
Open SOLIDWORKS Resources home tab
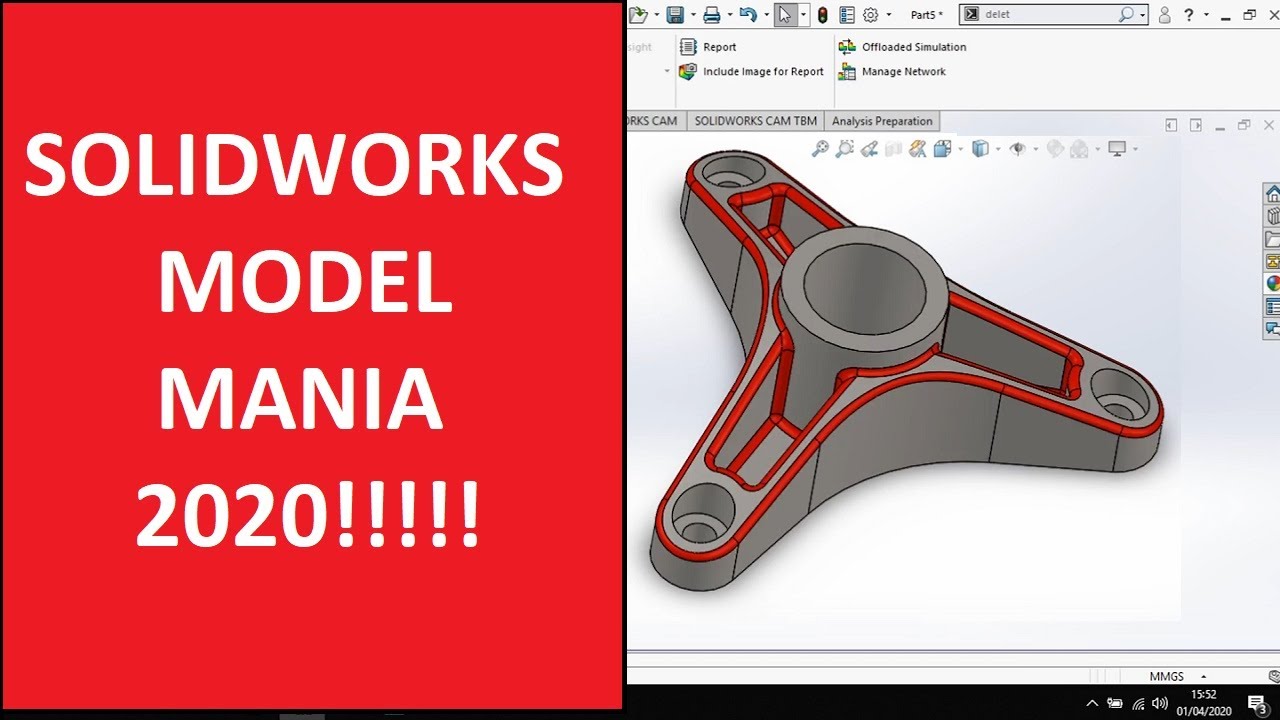tap(1272, 193)
